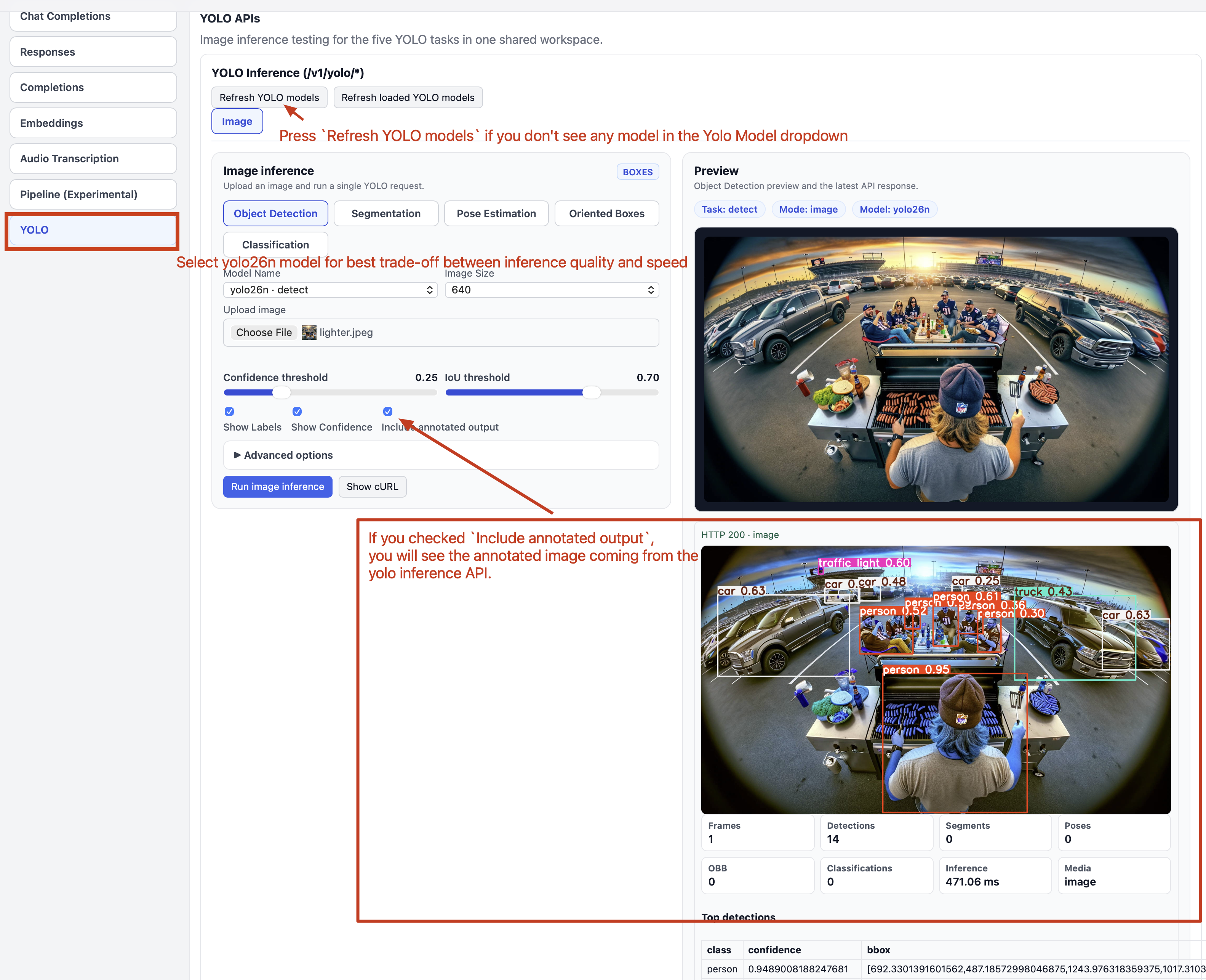Click the Segments stat card
Viewport: 1206px width, 980px height.
click(995, 833)
